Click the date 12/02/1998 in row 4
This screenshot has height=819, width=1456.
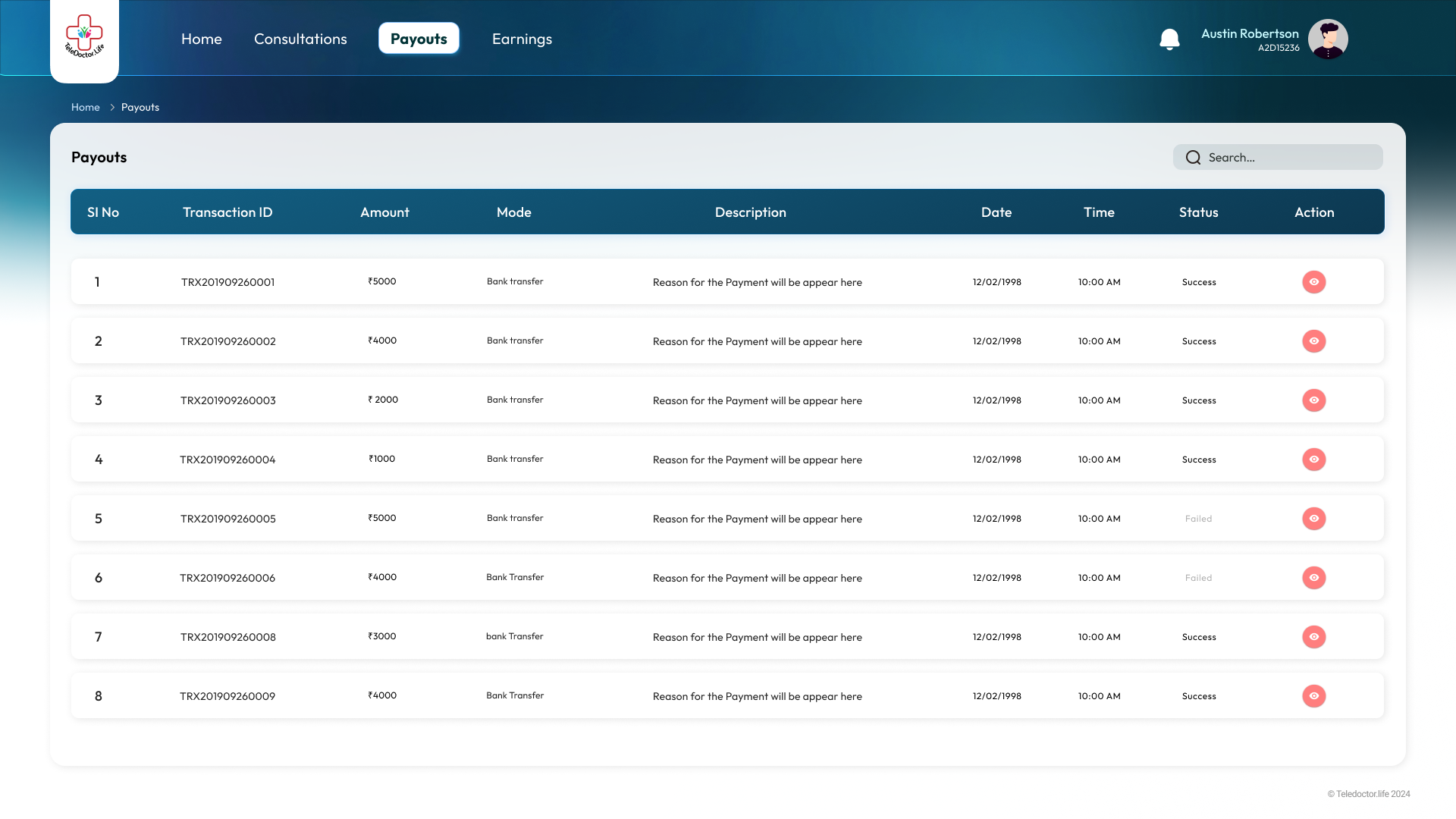pyautogui.click(x=997, y=460)
